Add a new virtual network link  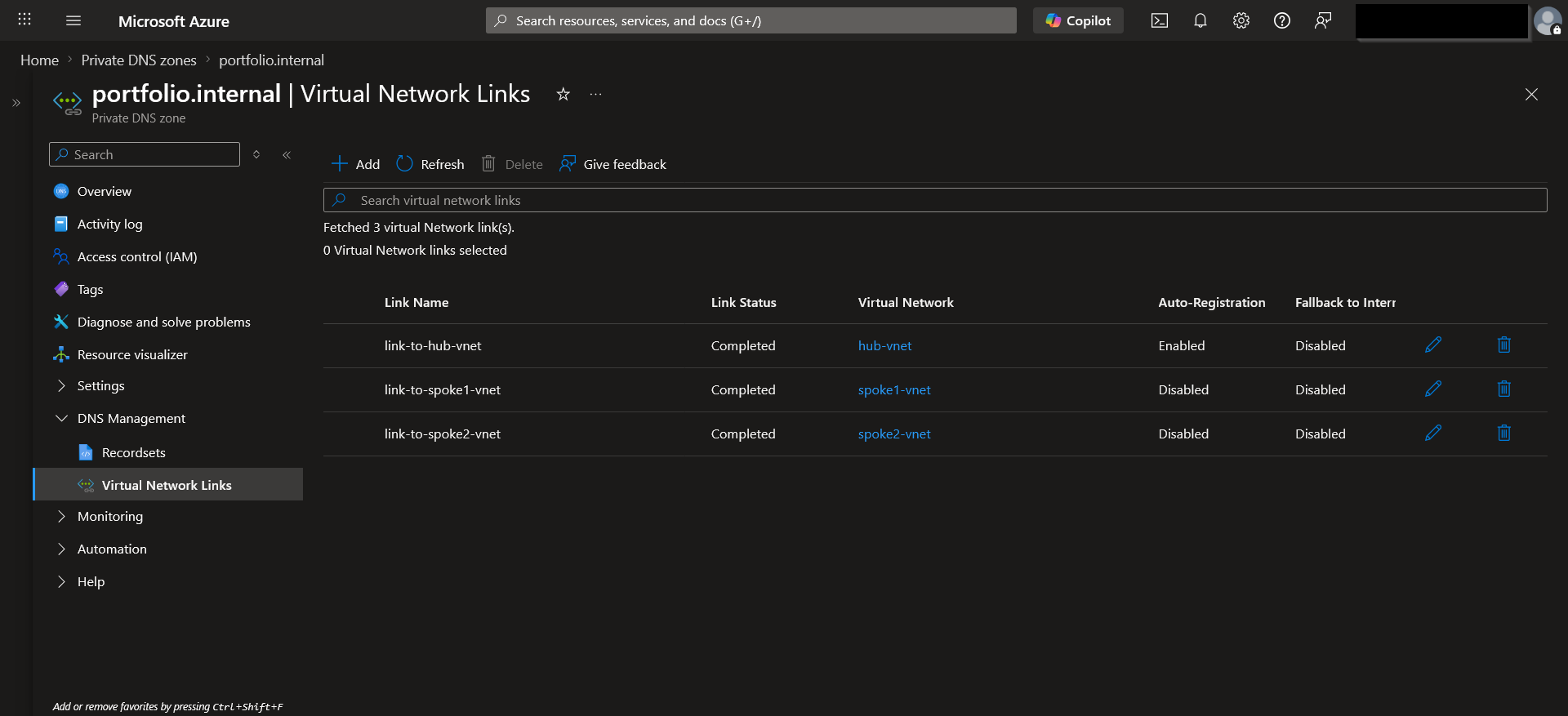tap(355, 164)
